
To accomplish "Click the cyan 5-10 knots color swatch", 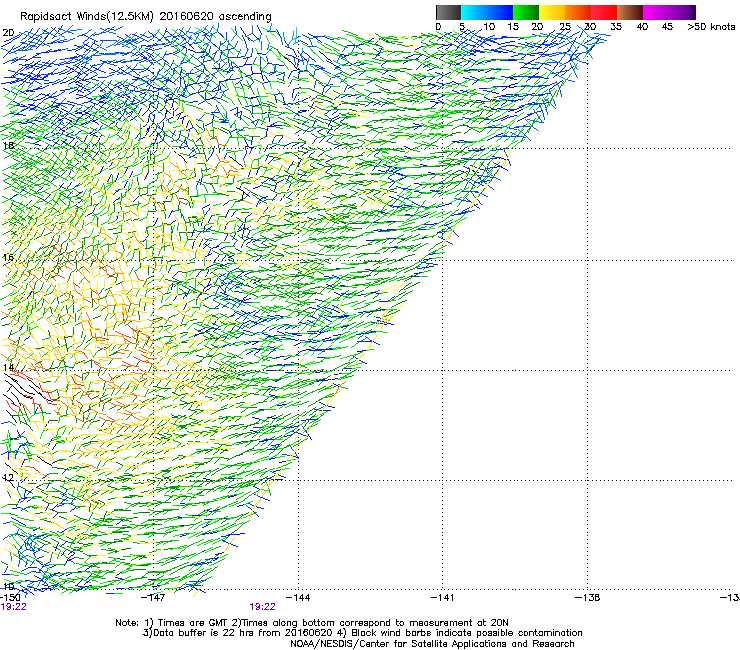I will 474,12.
